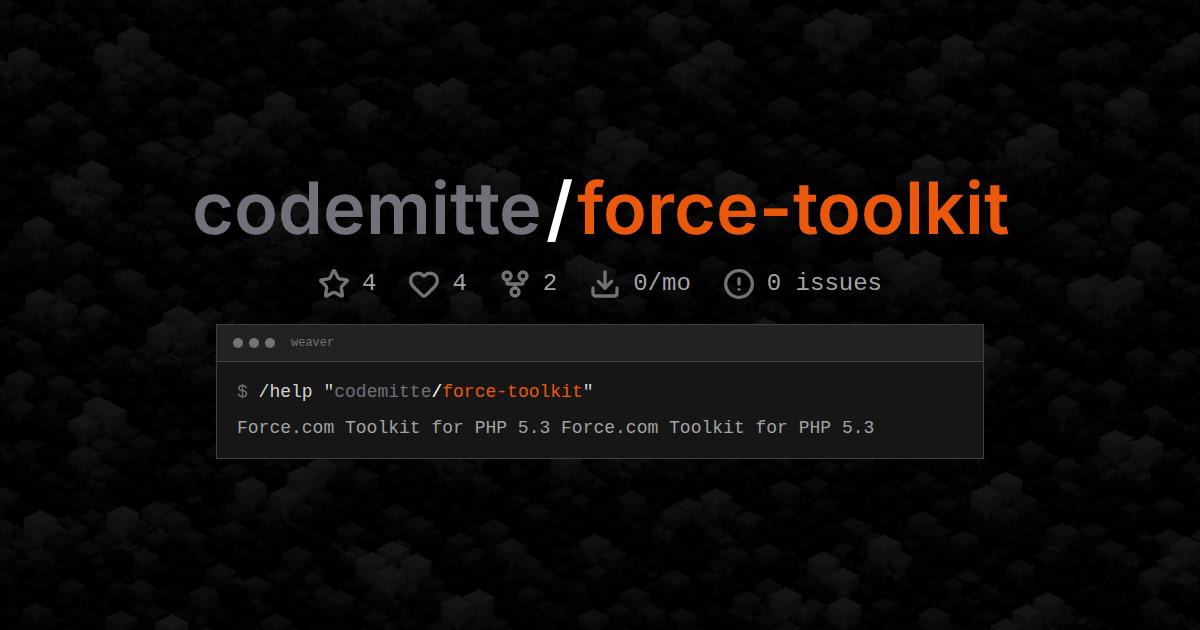Click the first terminal window dot
Viewport: 1200px width, 630px height.
[x=238, y=343]
